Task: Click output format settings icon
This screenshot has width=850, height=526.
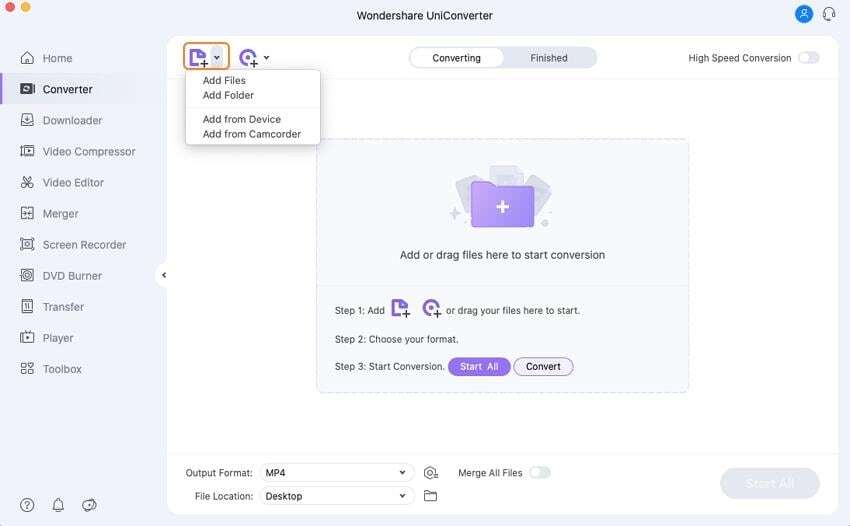Action: tap(431, 473)
